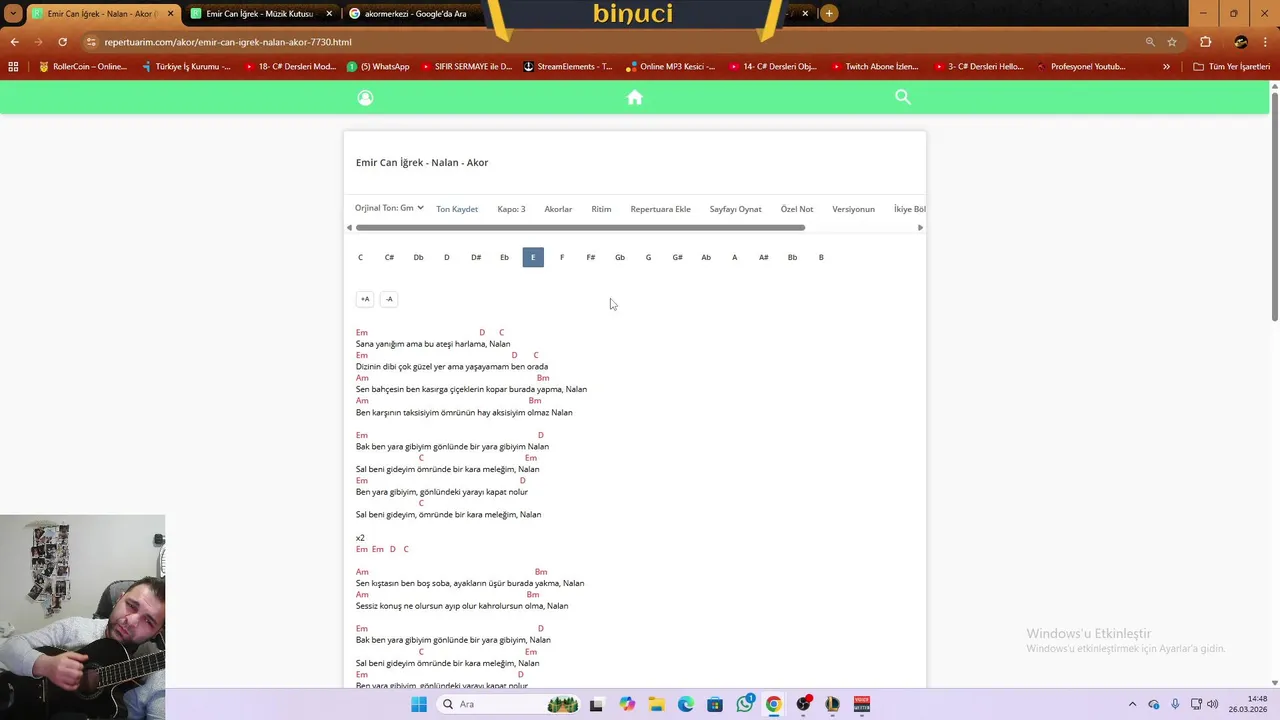The height and width of the screenshot is (720, 1280).
Task: Open tab search dropdown arrow
Action: [13, 14]
